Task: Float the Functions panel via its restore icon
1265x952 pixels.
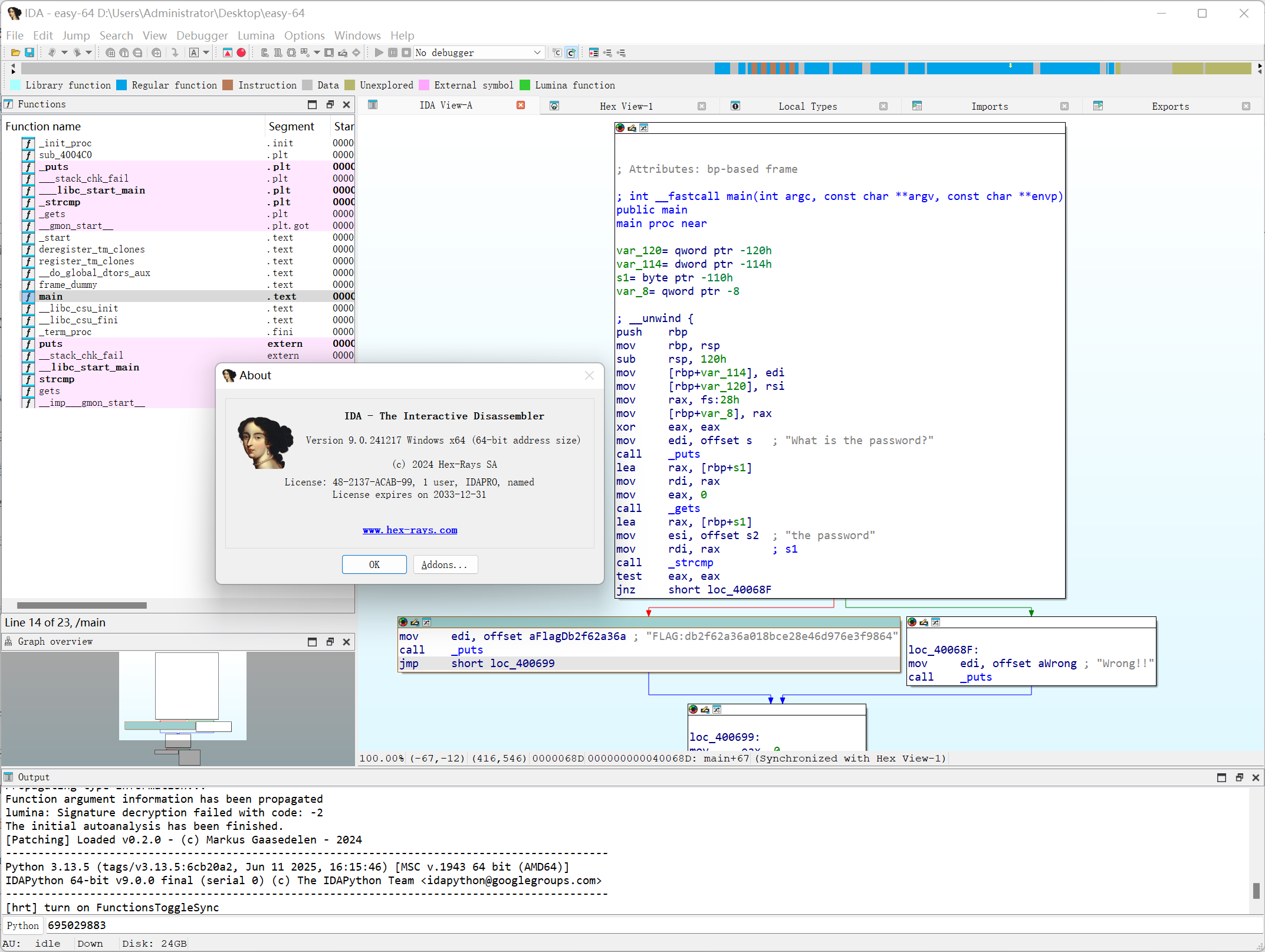Action: click(x=330, y=104)
